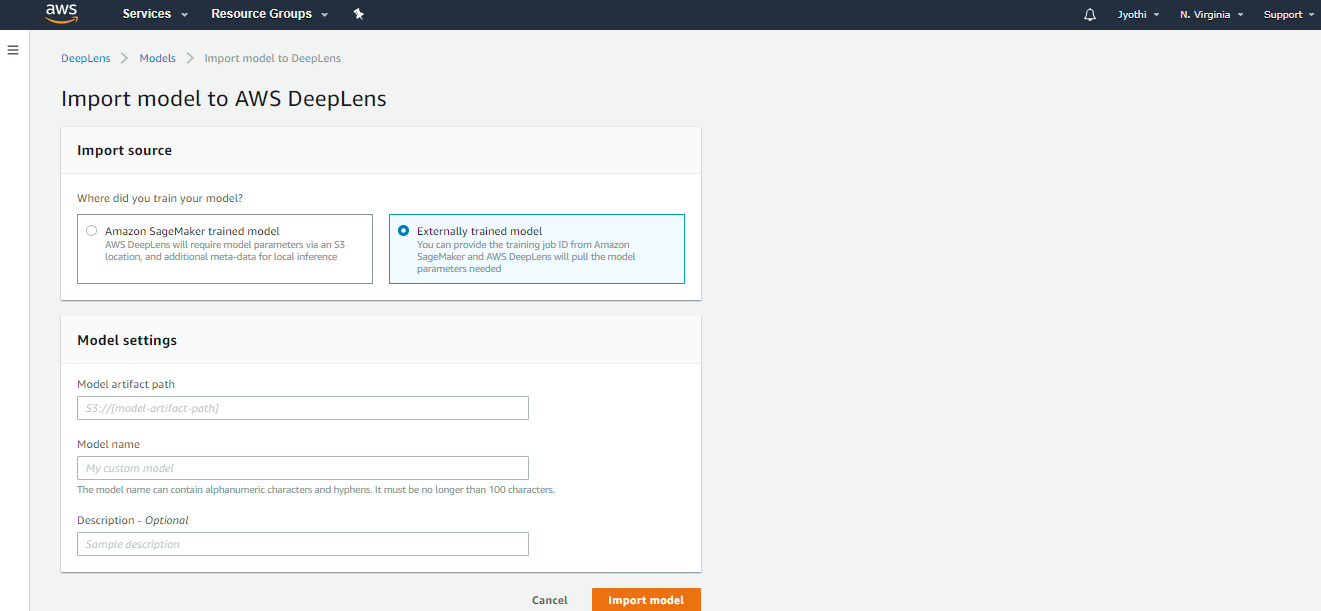Select Externally trained model radio
Screen dimensions: 1321x611
[x=404, y=231]
